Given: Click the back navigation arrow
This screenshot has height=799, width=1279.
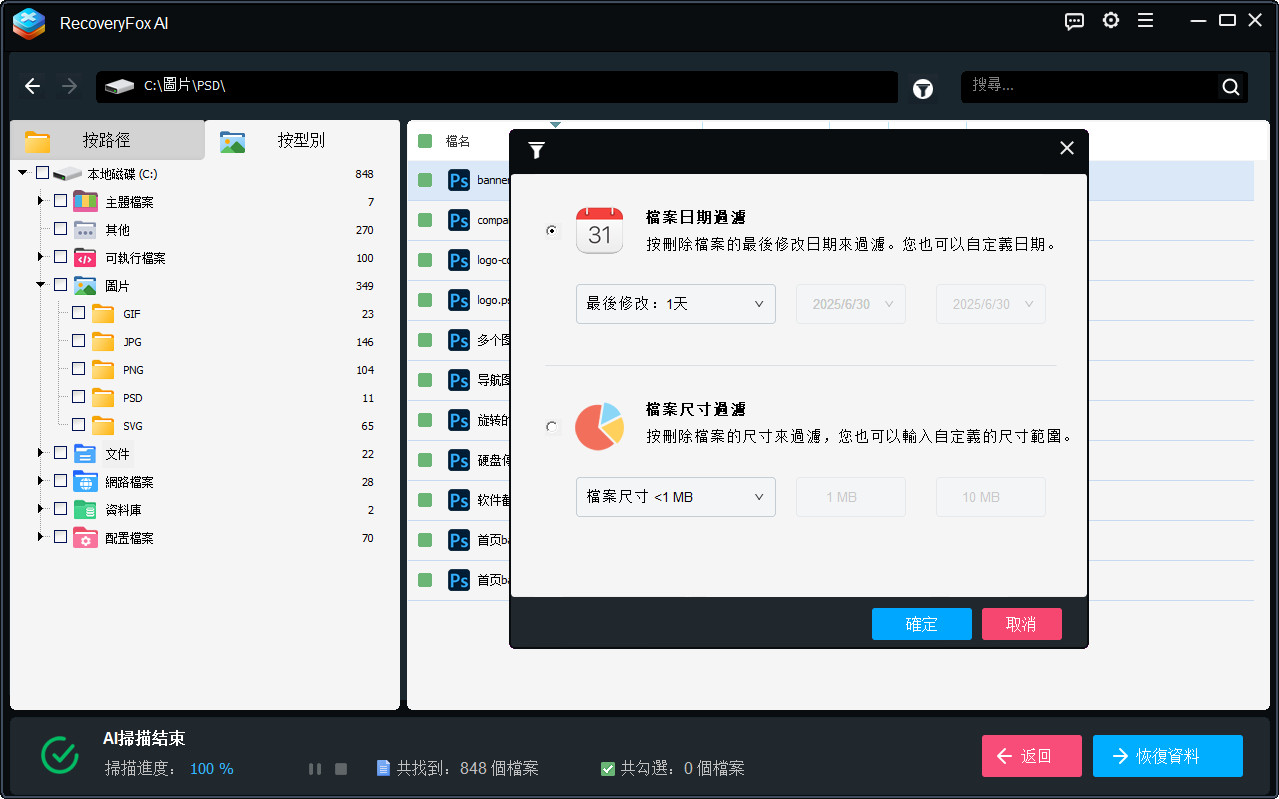Looking at the screenshot, I should [x=32, y=86].
